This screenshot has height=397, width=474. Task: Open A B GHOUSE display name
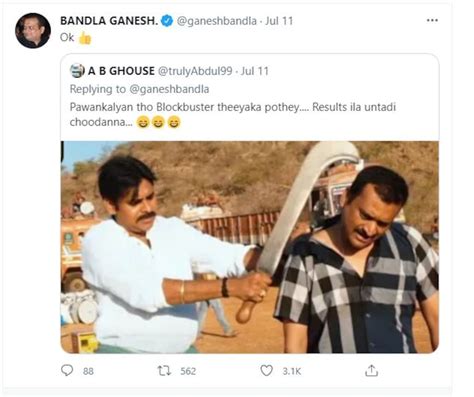pos(121,71)
